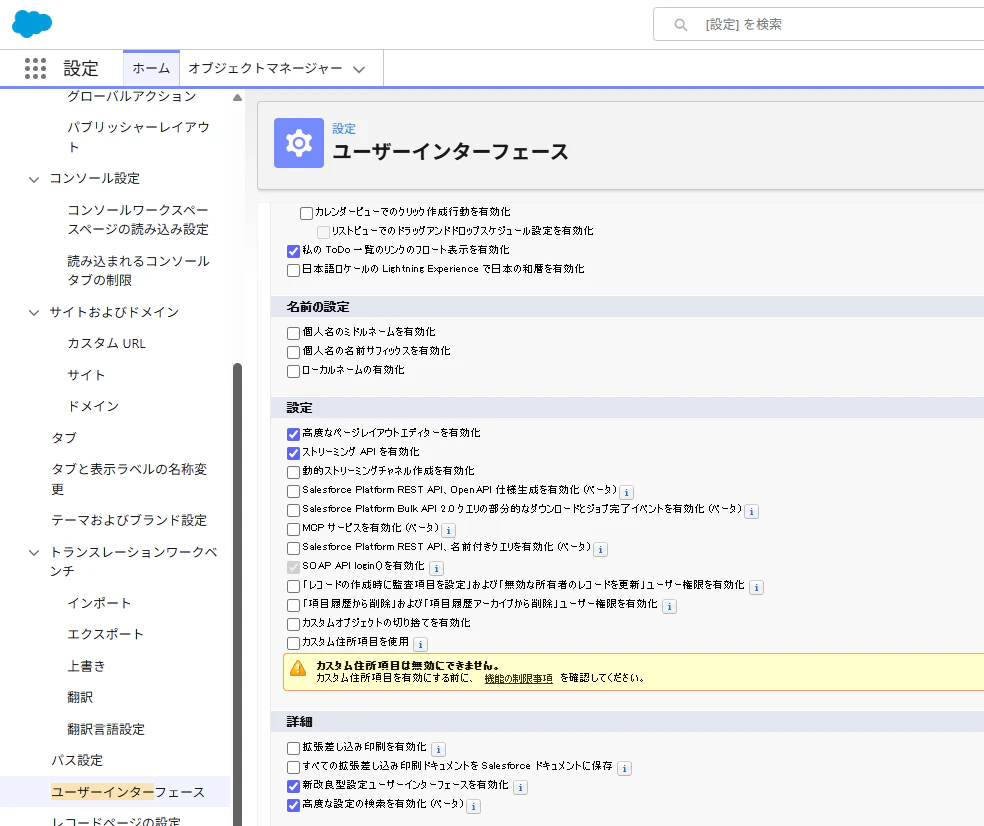Open the App Launcher dots grid
Viewport: 984px width, 826px height.
[x=35, y=68]
